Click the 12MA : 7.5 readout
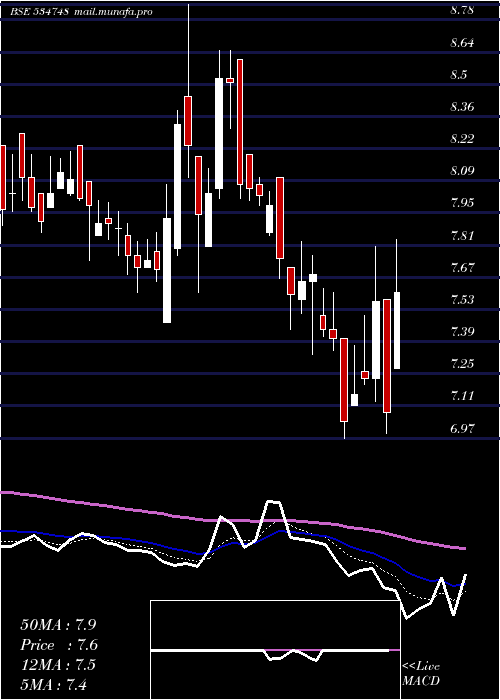 (58, 665)
